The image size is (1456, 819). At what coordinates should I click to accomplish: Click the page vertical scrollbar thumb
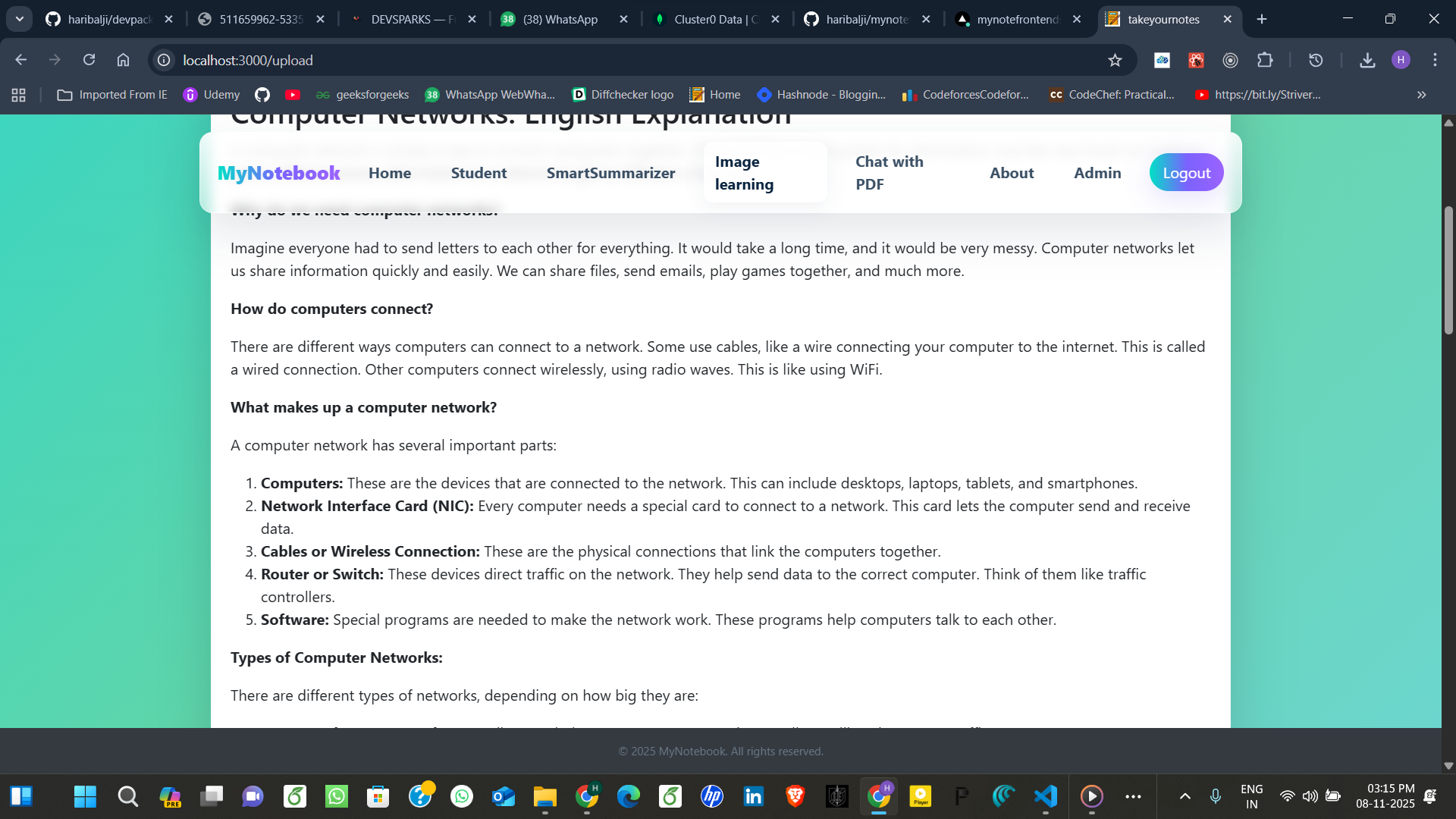(x=1448, y=269)
